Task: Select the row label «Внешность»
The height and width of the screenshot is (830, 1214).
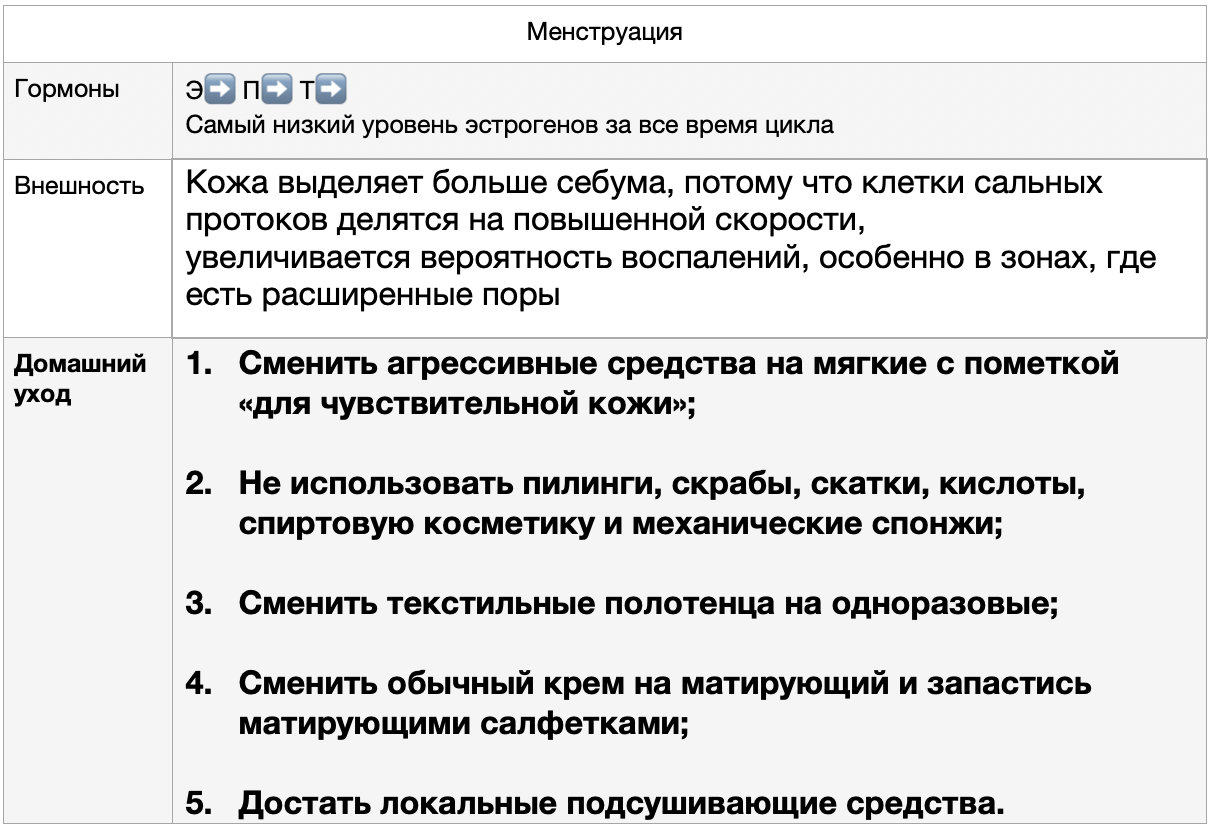Action: pos(78,186)
